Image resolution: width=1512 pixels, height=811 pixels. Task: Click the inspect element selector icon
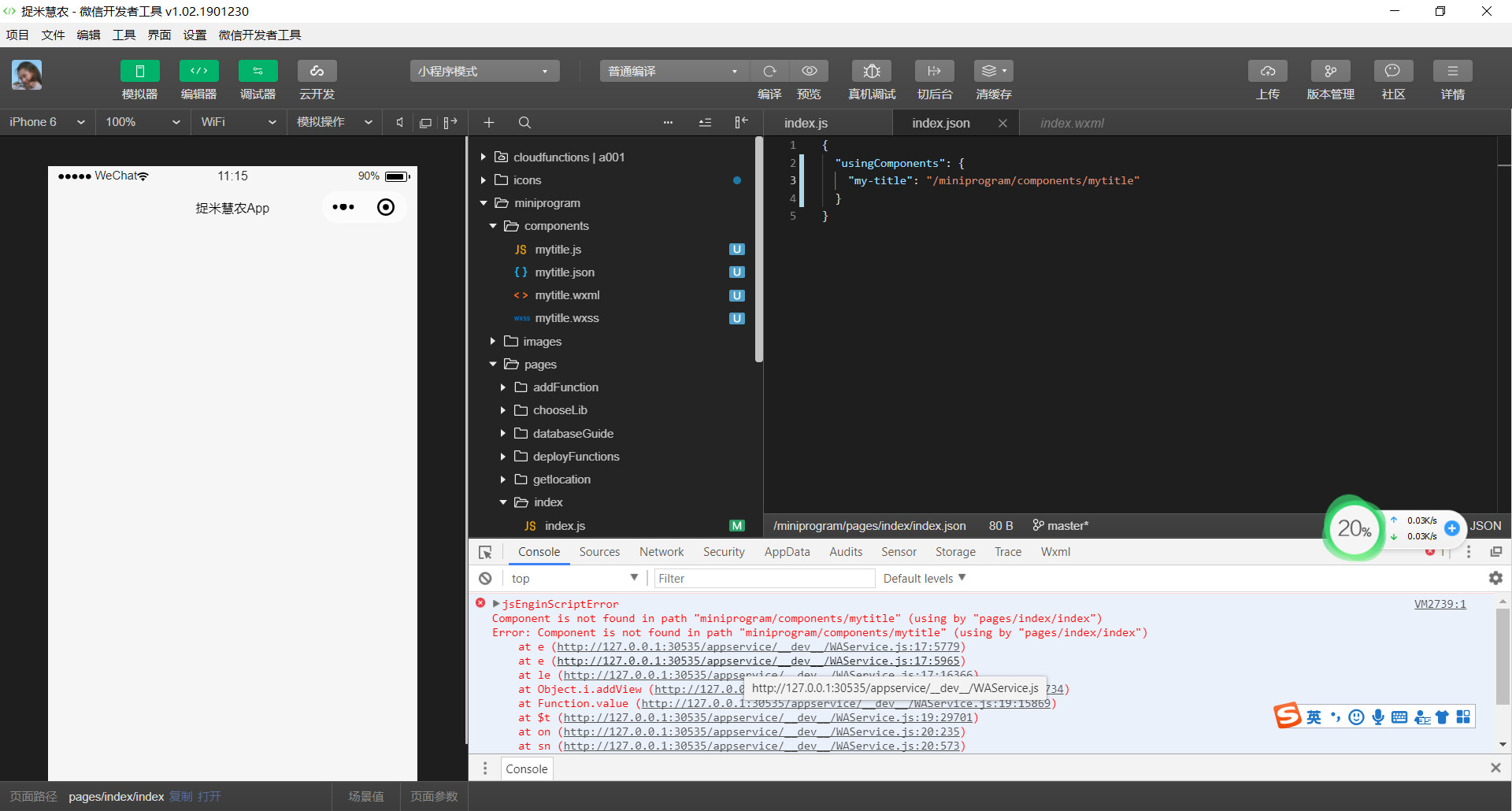485,552
